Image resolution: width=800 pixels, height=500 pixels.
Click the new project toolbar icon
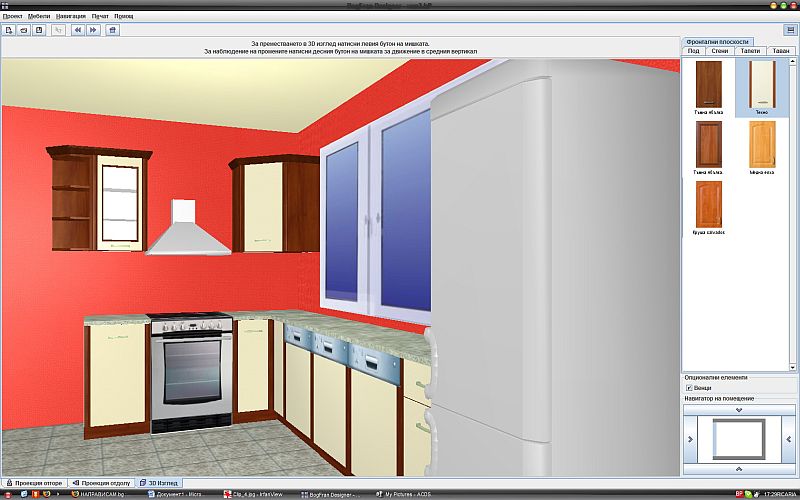[9, 30]
